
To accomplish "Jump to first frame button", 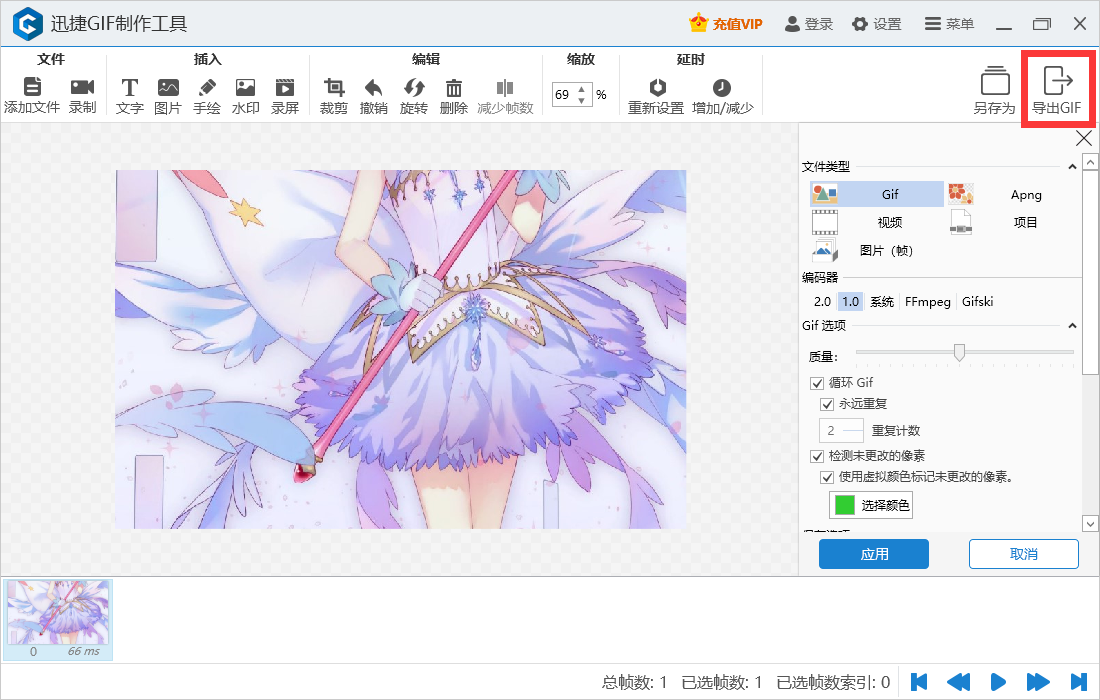I will click(x=919, y=682).
